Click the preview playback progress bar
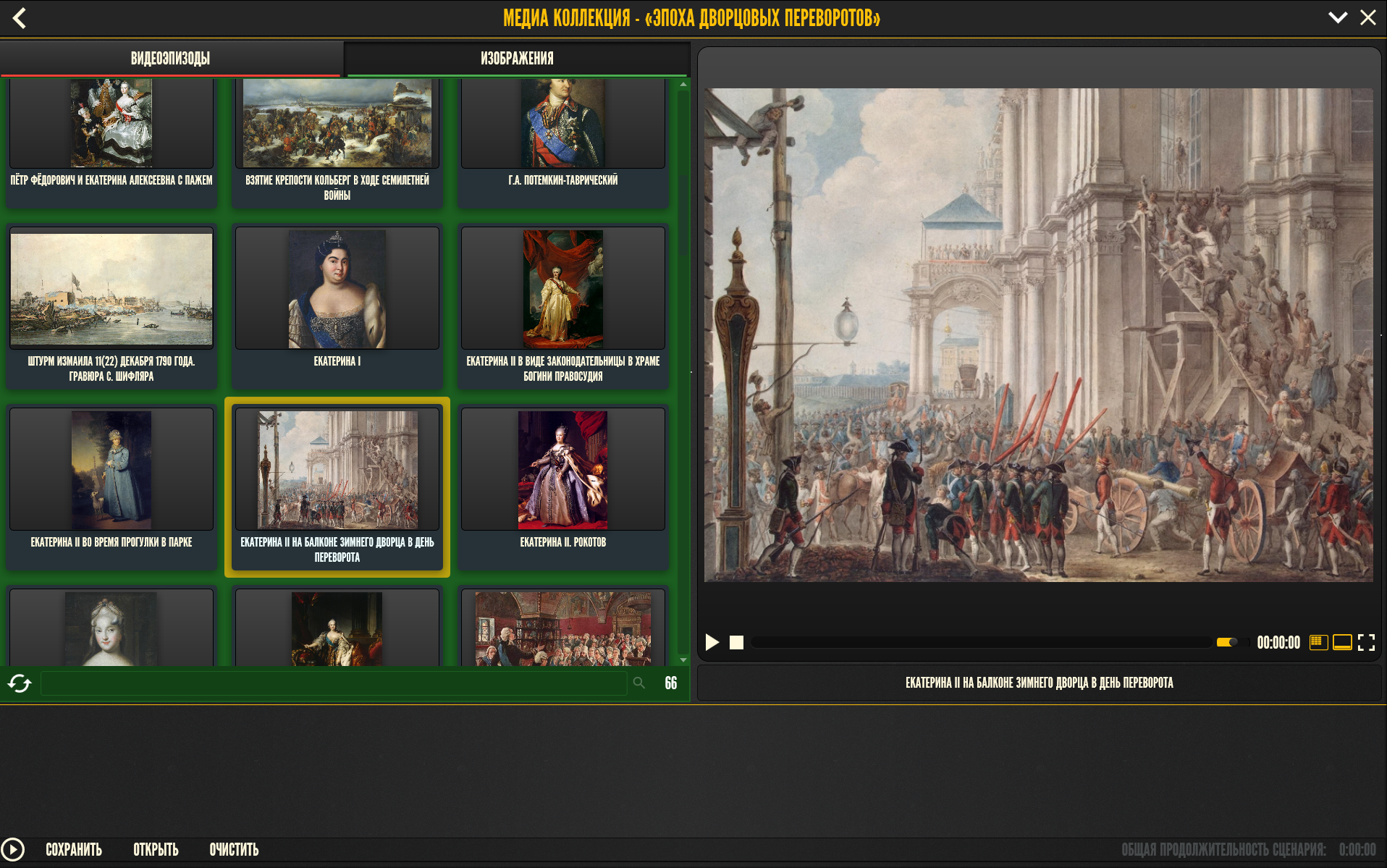Screen dimensions: 1387x868 982,642
